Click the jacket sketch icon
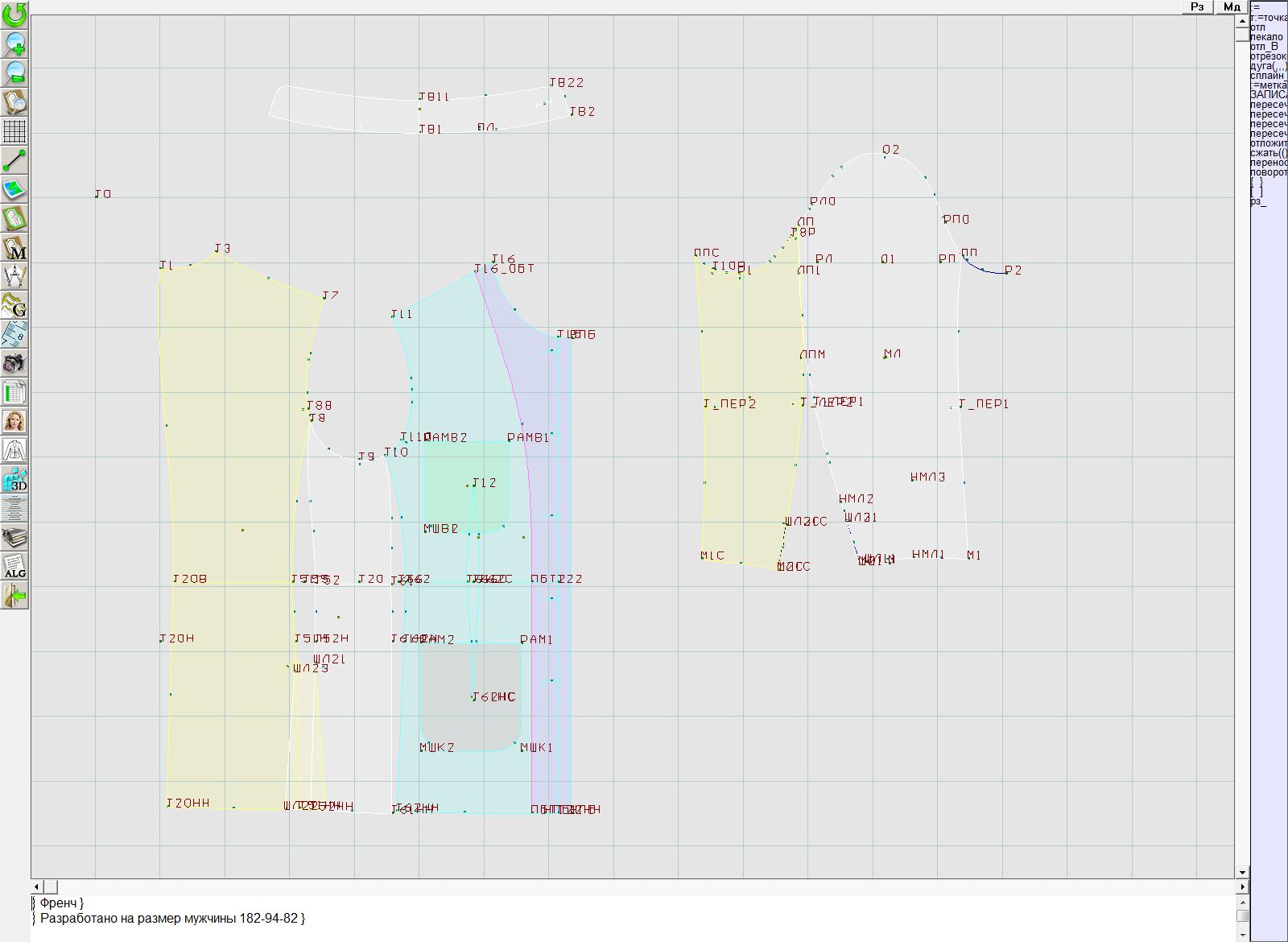Image resolution: width=1288 pixels, height=942 pixels. 14,450
